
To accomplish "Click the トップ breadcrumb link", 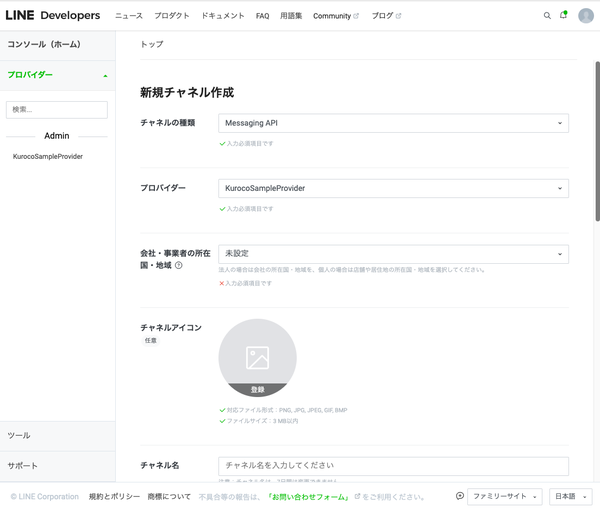I will [x=152, y=44].
